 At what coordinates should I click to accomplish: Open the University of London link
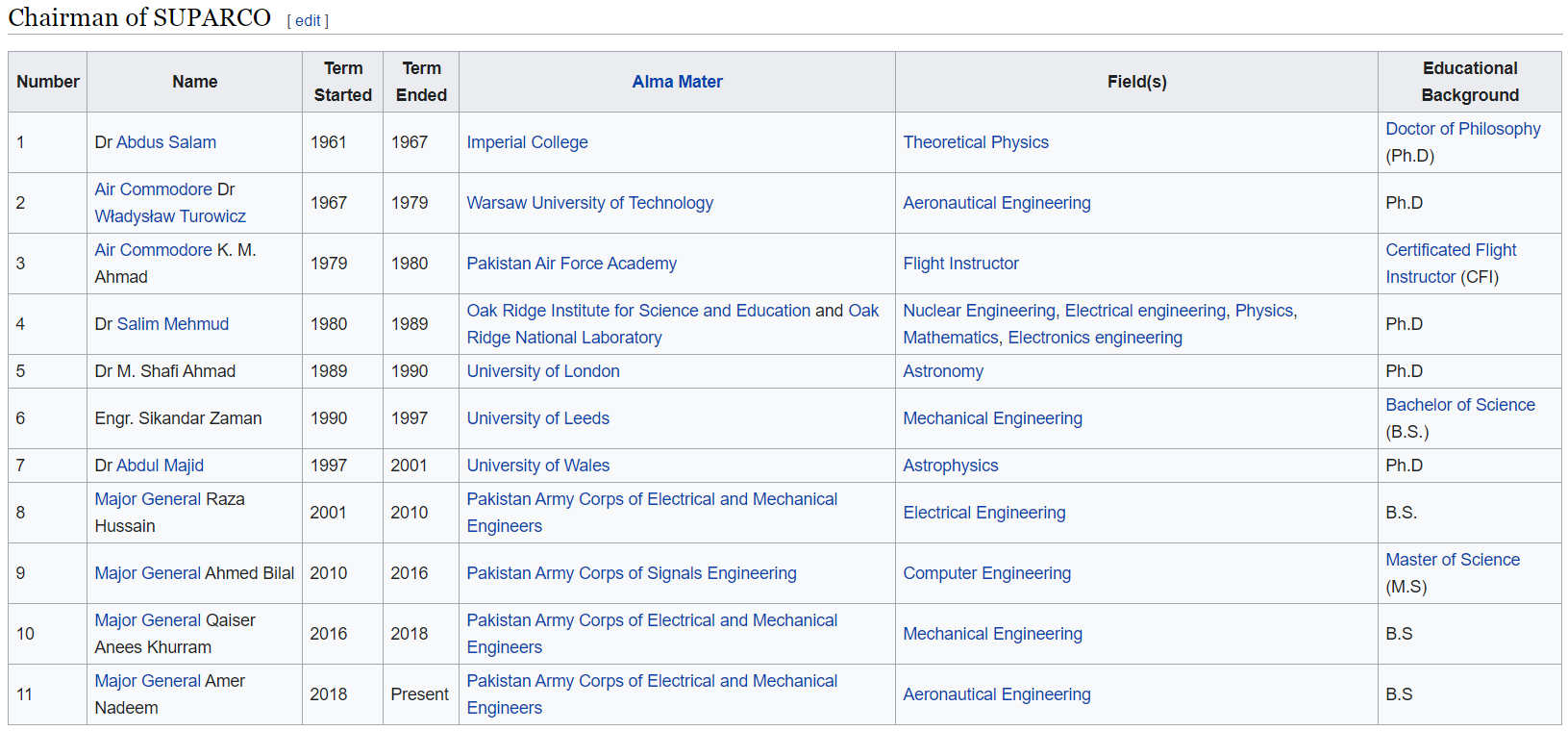[x=542, y=371]
